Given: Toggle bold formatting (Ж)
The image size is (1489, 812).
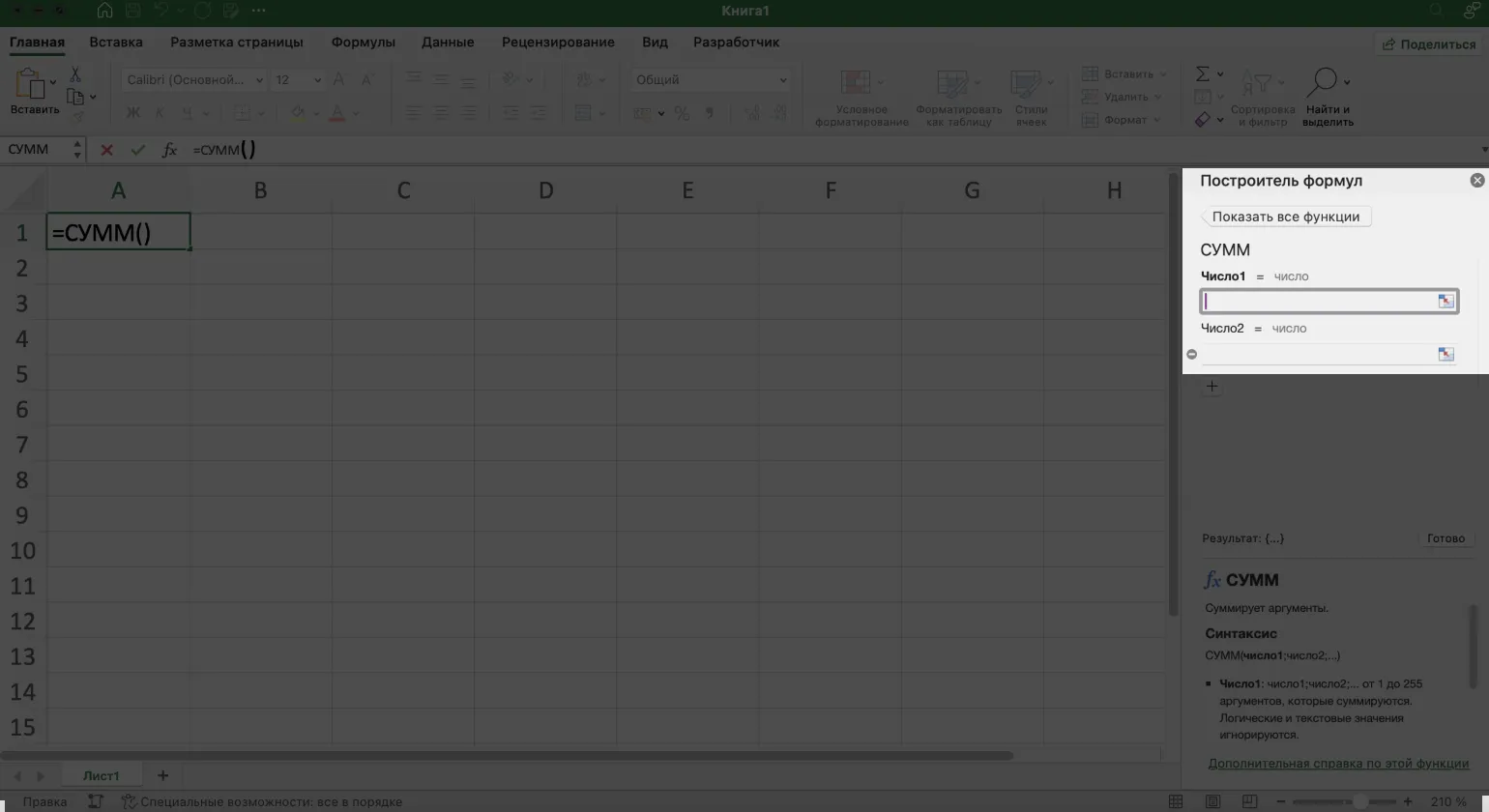Looking at the screenshot, I should [x=133, y=113].
